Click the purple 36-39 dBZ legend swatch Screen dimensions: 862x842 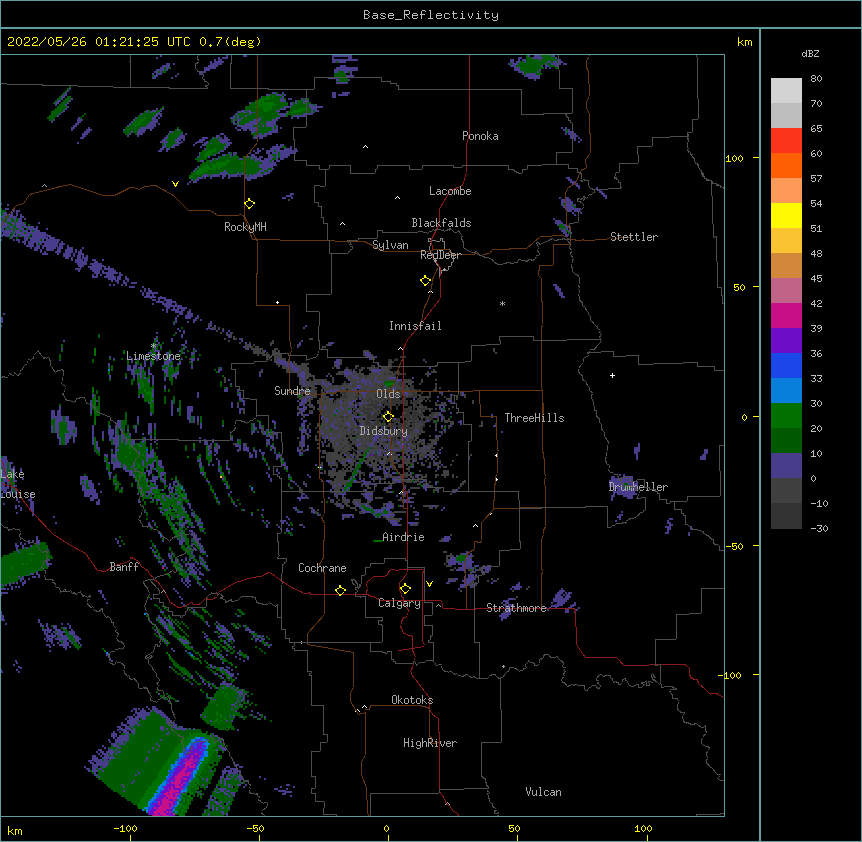coord(786,341)
